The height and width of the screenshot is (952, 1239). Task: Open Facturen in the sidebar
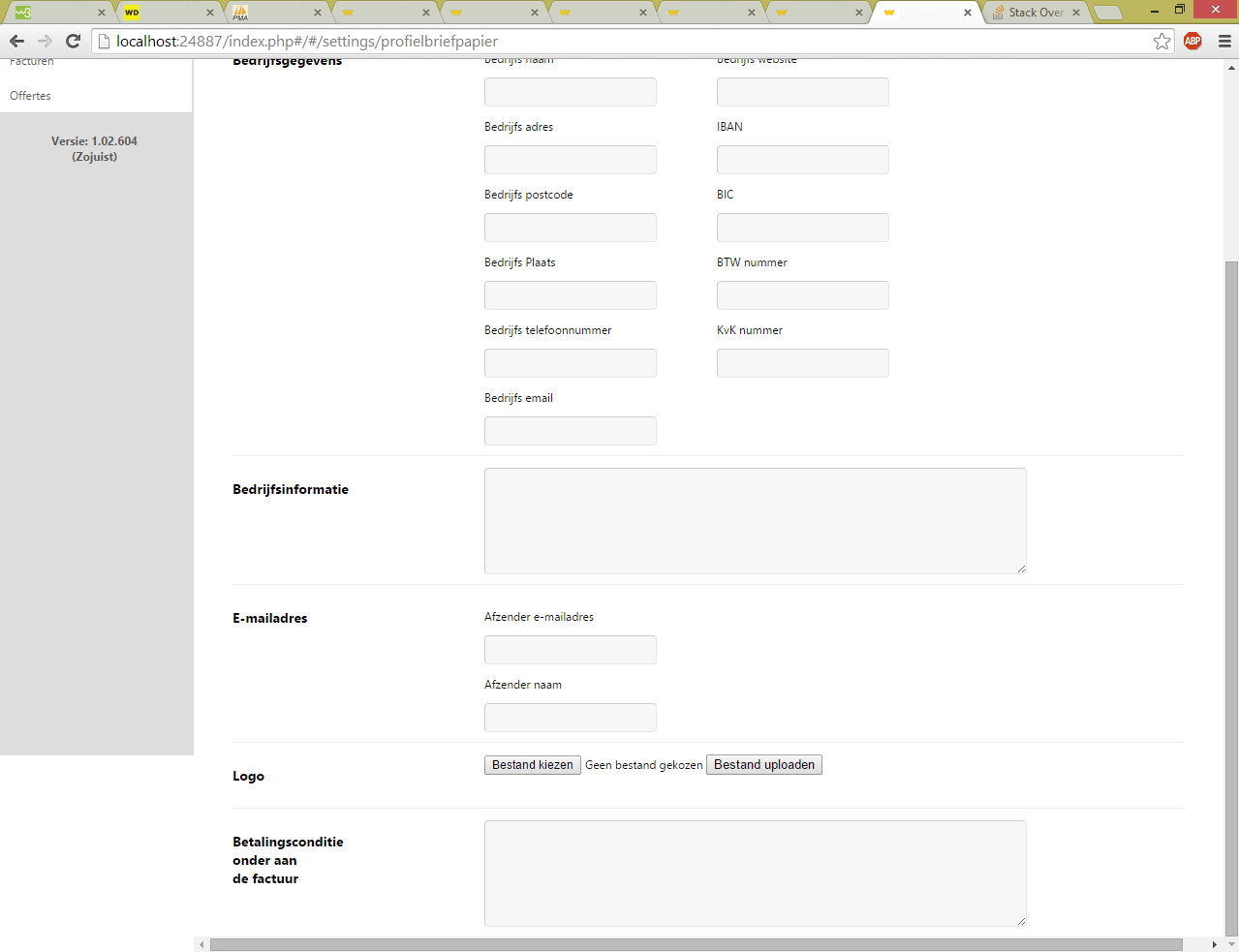(32, 61)
